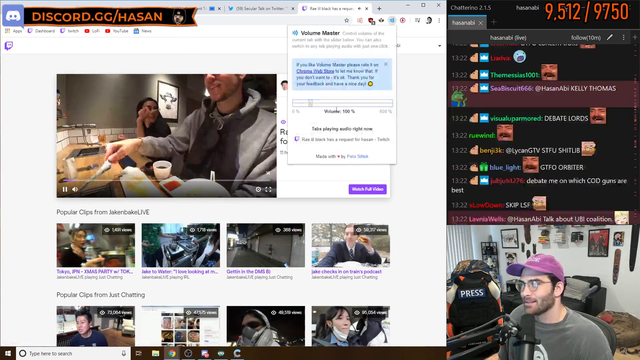Click the follow(10m) mode label in Chatterino
Image resolution: width=640 pixels, height=360 pixels.
(586, 38)
